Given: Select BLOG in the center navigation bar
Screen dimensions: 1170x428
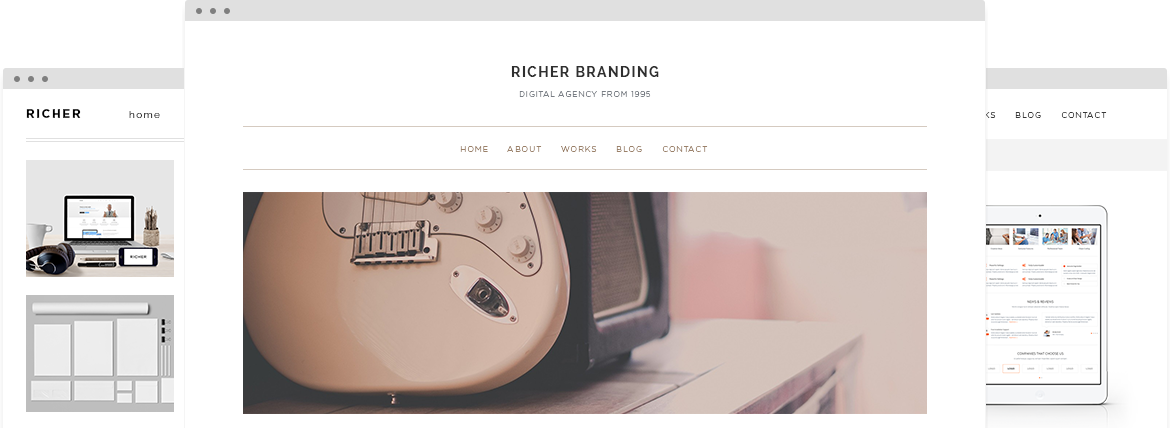Looking at the screenshot, I should [x=629, y=149].
